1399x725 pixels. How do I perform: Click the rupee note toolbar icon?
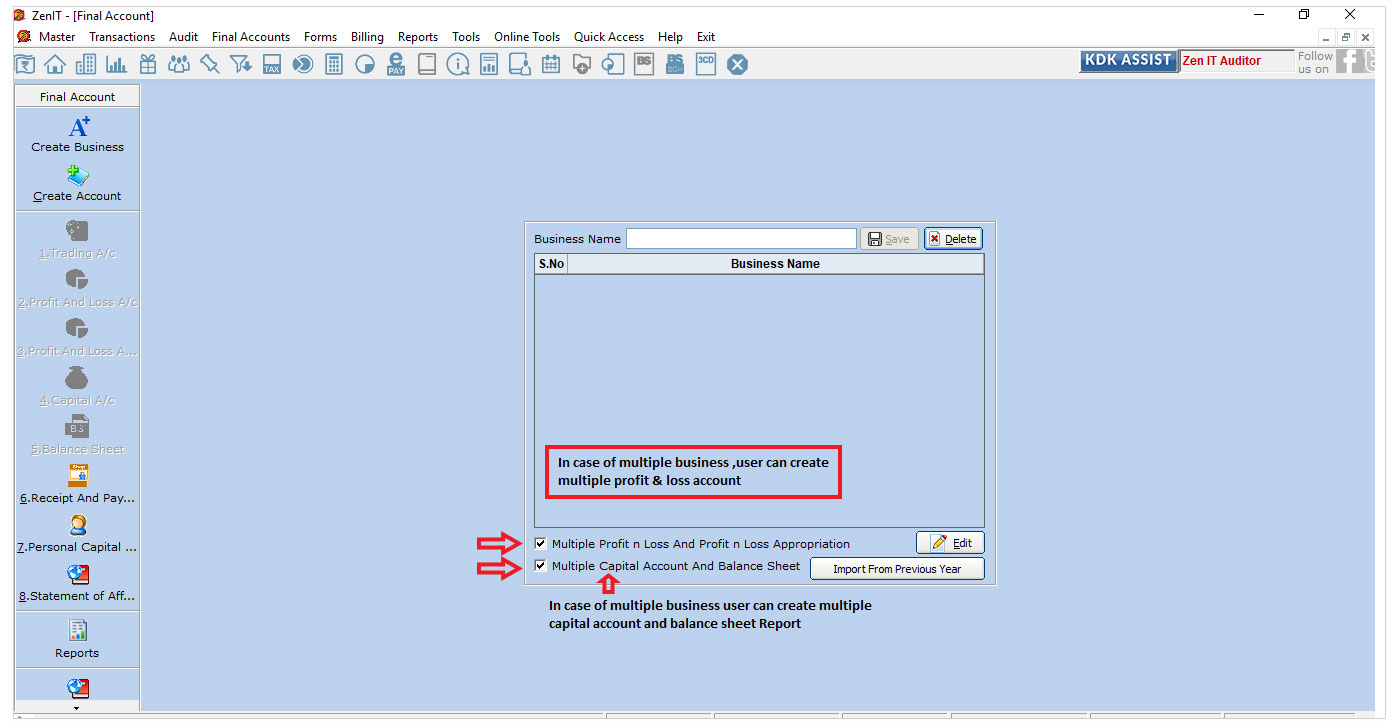point(25,64)
